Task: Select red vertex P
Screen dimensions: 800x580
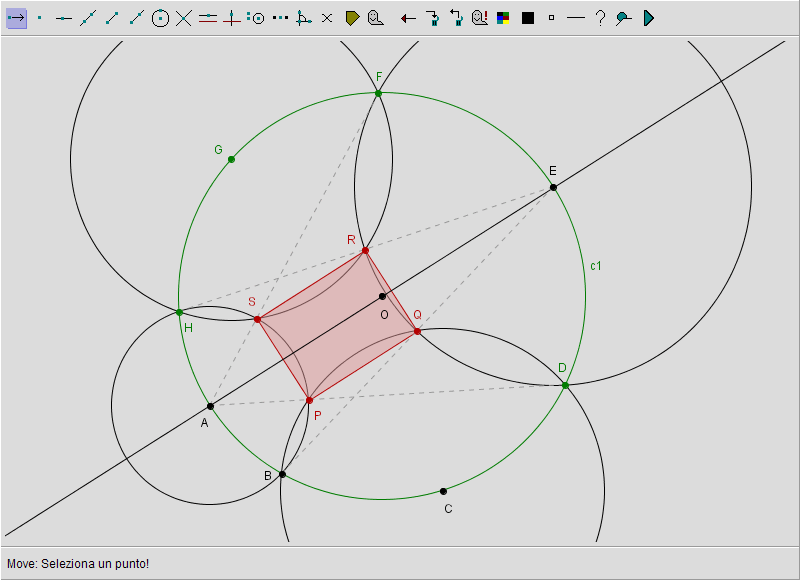Action: [309, 400]
